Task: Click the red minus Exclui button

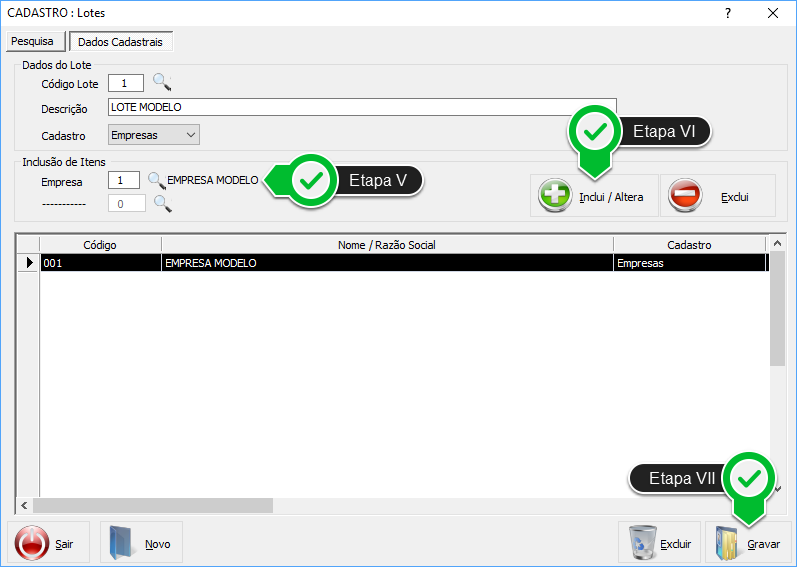Action: coord(718,196)
